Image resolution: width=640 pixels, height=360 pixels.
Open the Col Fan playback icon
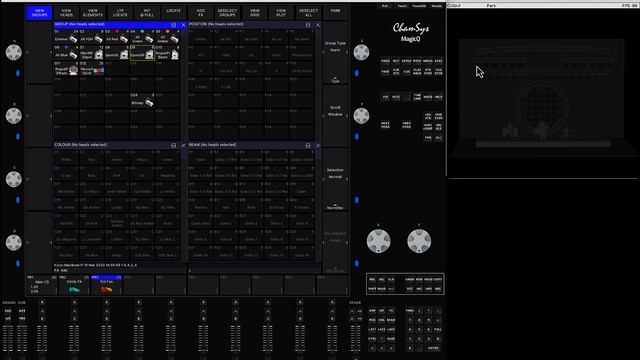[106, 289]
